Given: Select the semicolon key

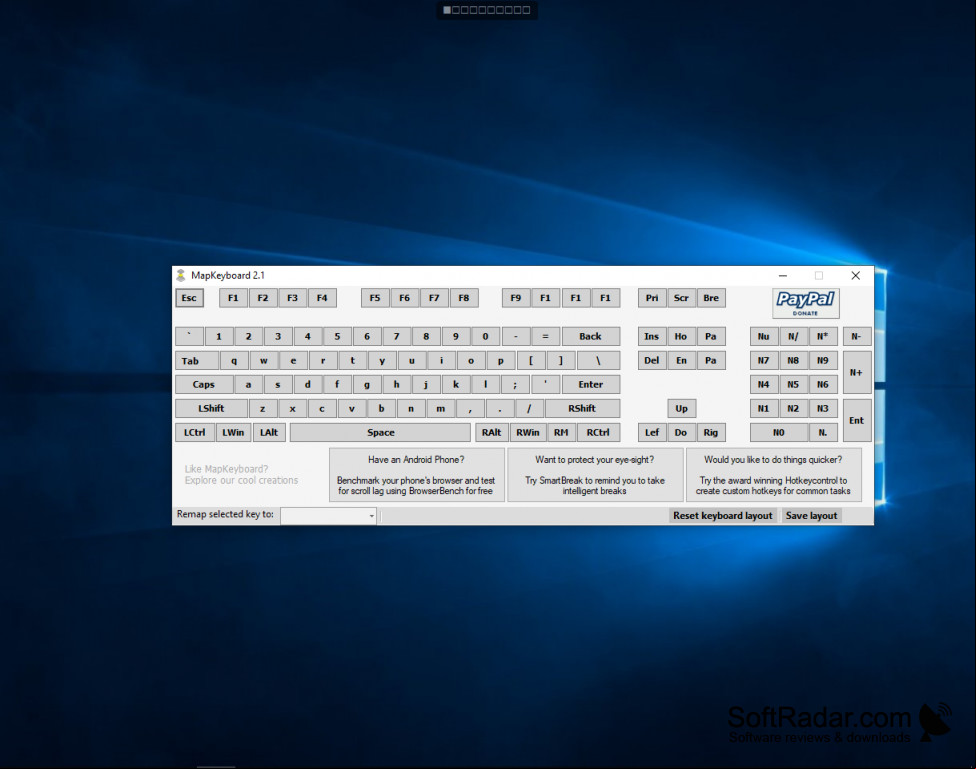Looking at the screenshot, I should click(515, 384).
